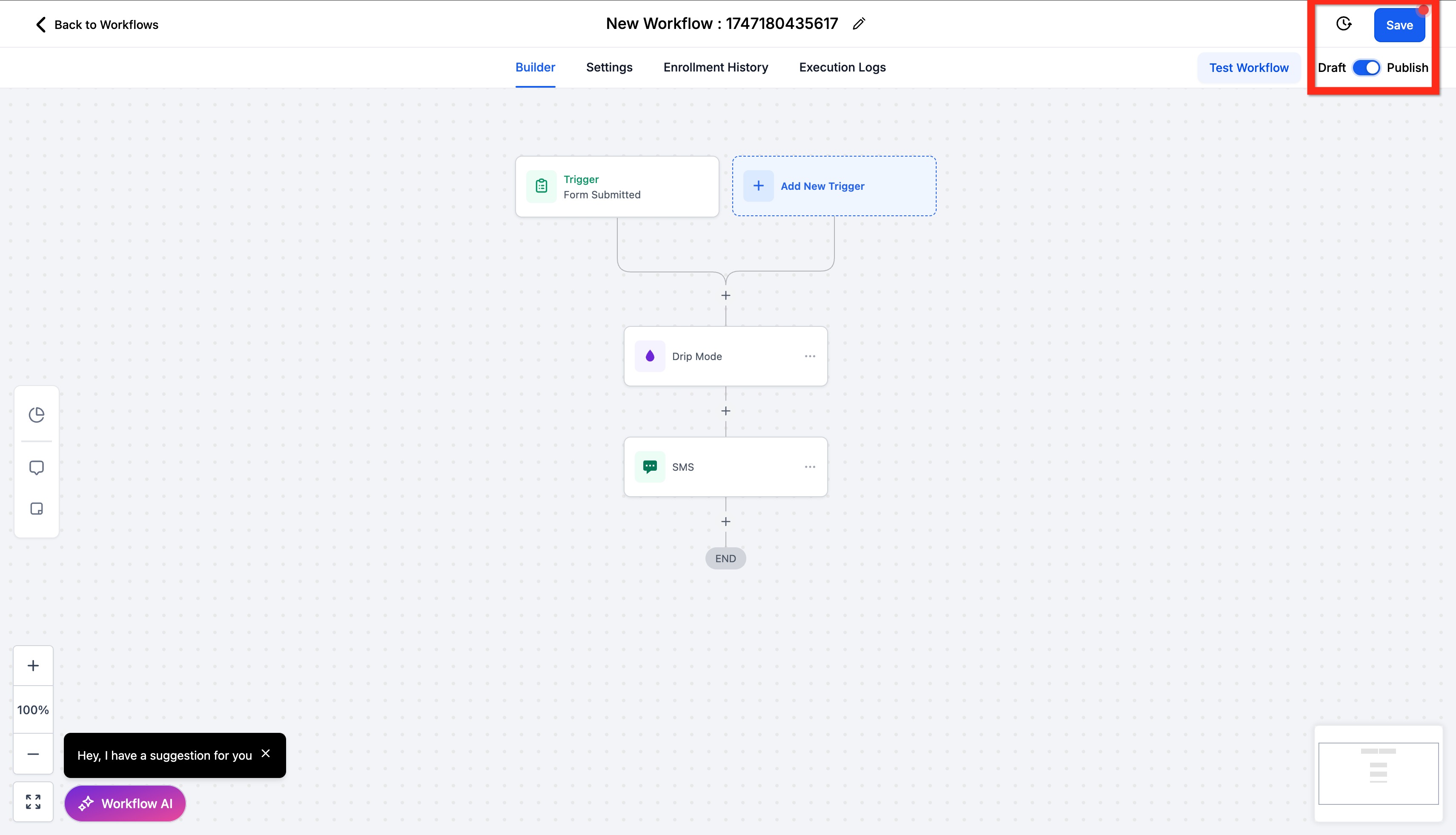
Task: Zoom in on the canvas
Action: click(x=33, y=666)
